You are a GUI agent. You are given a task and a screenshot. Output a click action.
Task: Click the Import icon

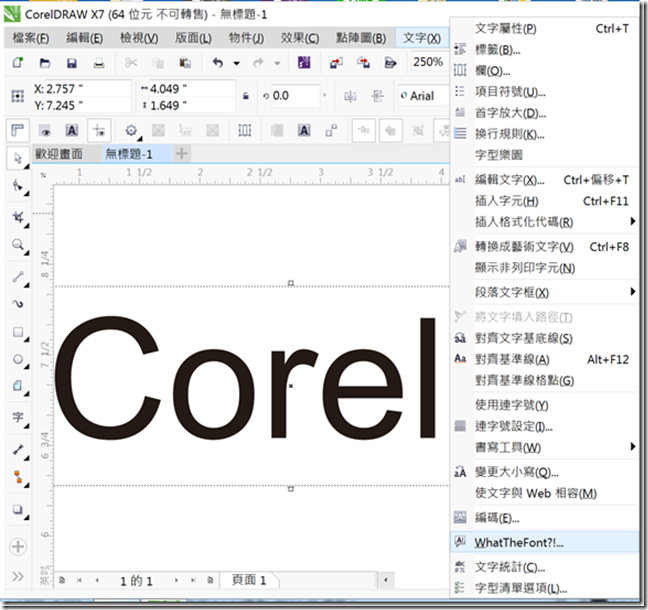point(336,63)
